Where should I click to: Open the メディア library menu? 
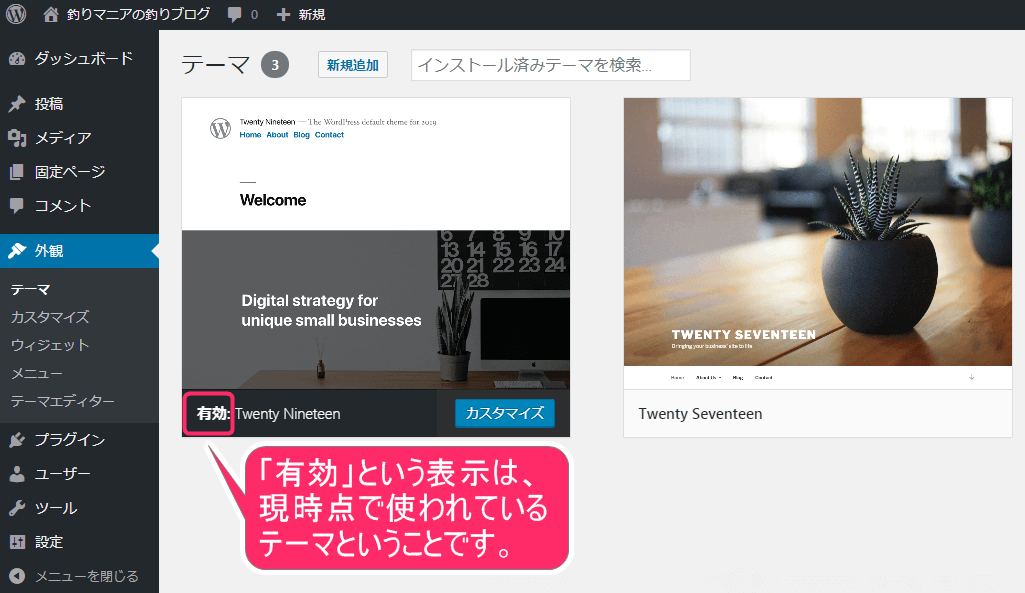point(62,138)
